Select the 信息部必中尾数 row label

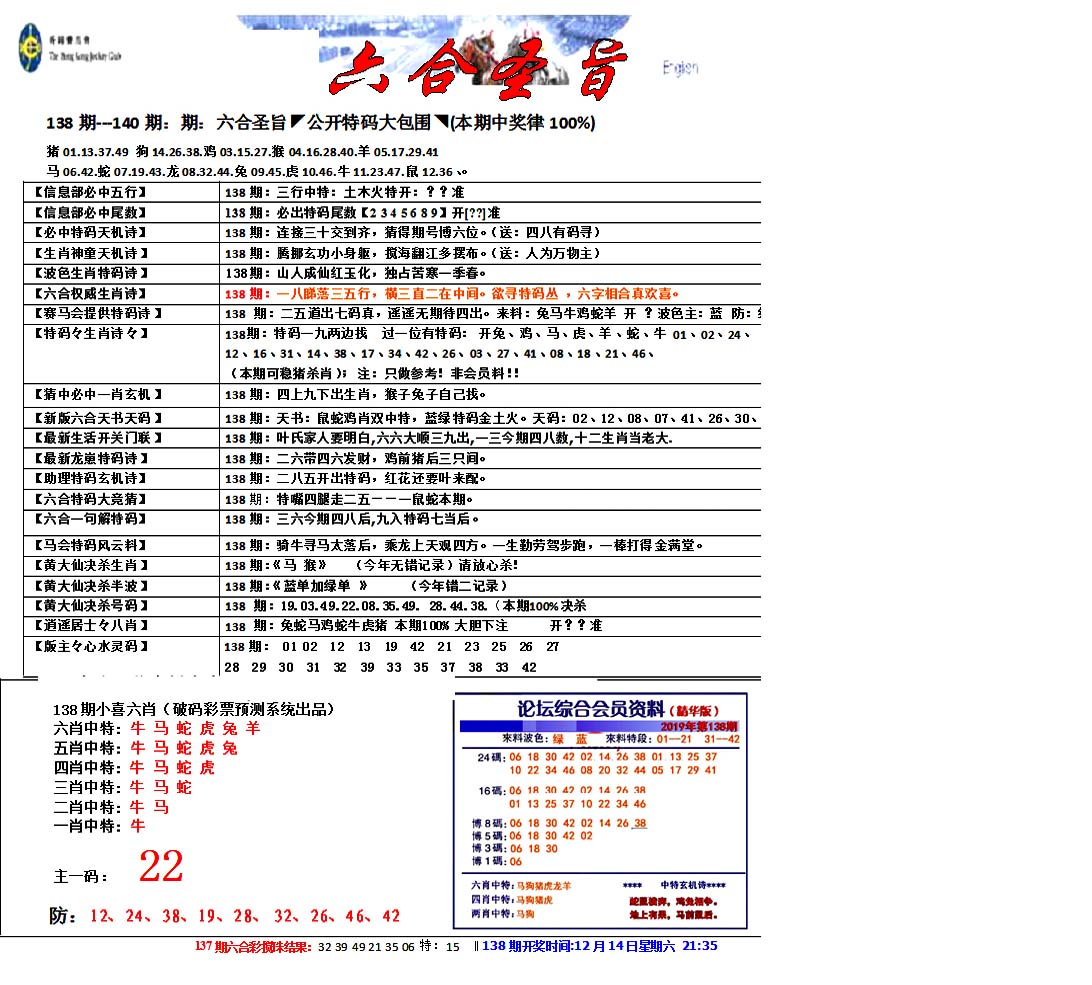tap(90, 212)
